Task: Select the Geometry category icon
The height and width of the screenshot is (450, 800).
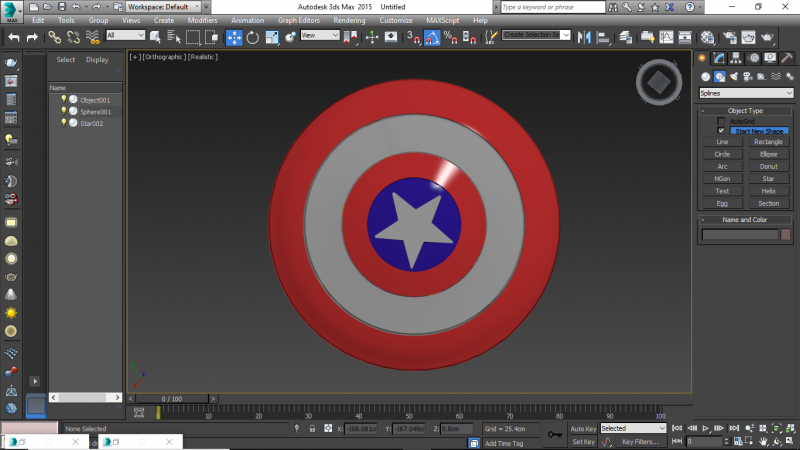Action: click(x=706, y=77)
